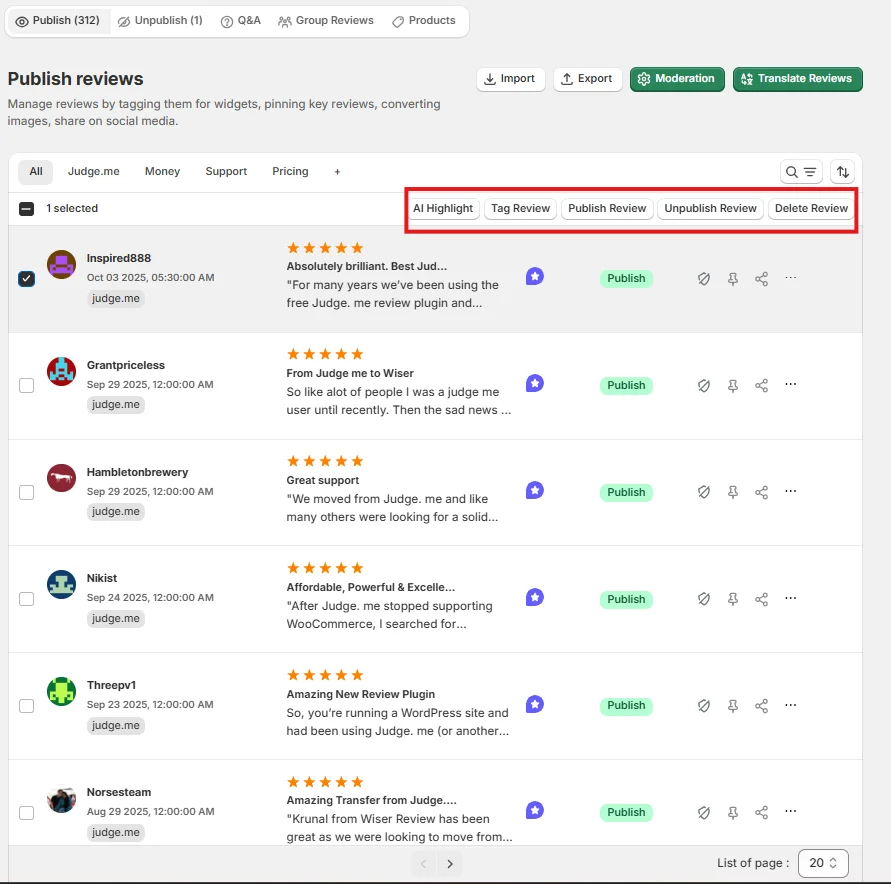Pin Inspired888's review using the pin icon

pos(733,279)
